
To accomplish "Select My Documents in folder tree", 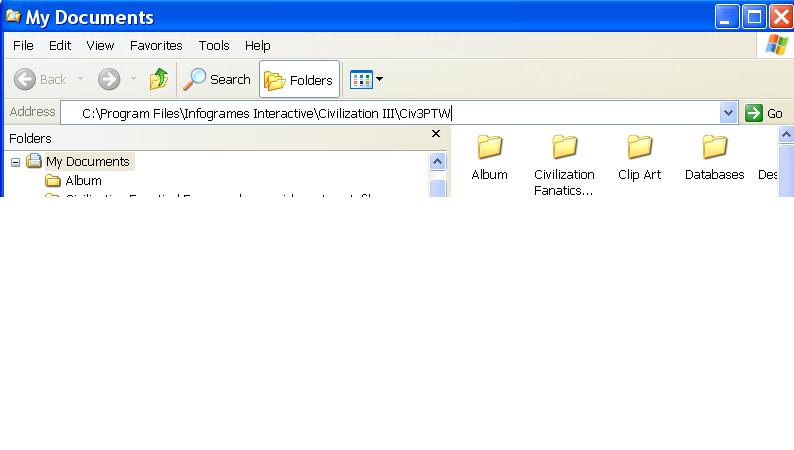I will tap(88, 161).
